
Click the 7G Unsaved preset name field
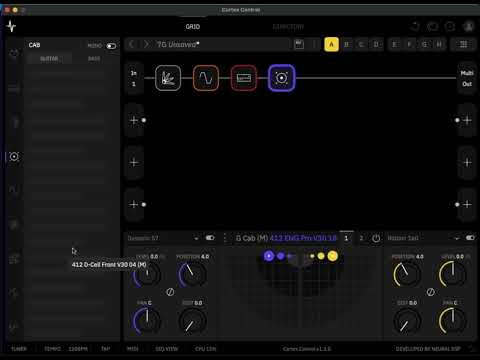point(222,44)
